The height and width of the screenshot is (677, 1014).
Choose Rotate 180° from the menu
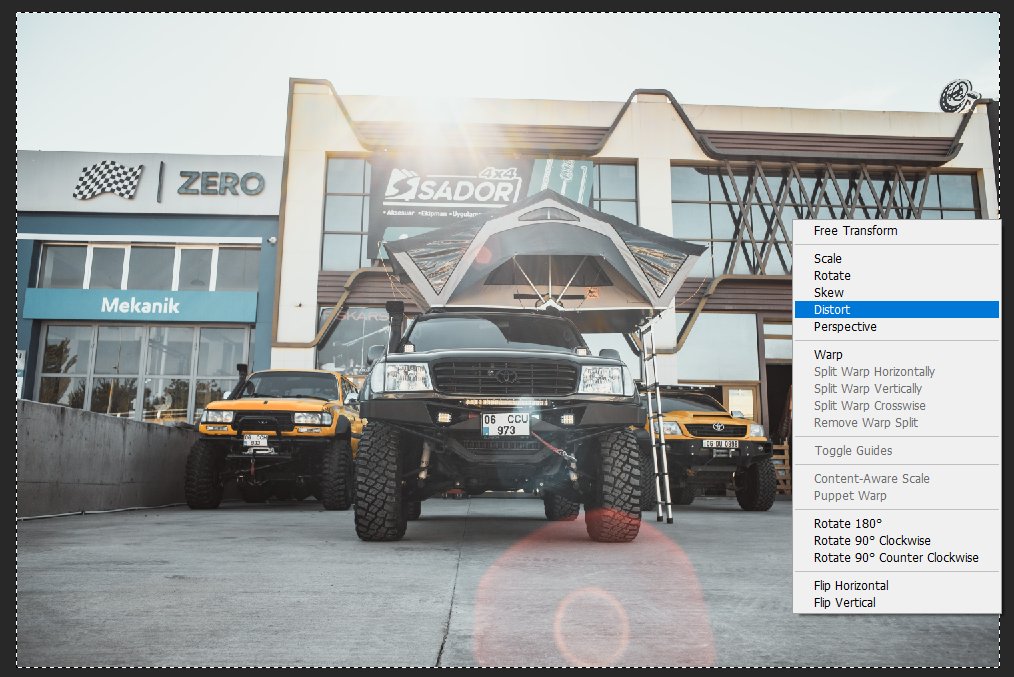pyautogui.click(x=896, y=524)
